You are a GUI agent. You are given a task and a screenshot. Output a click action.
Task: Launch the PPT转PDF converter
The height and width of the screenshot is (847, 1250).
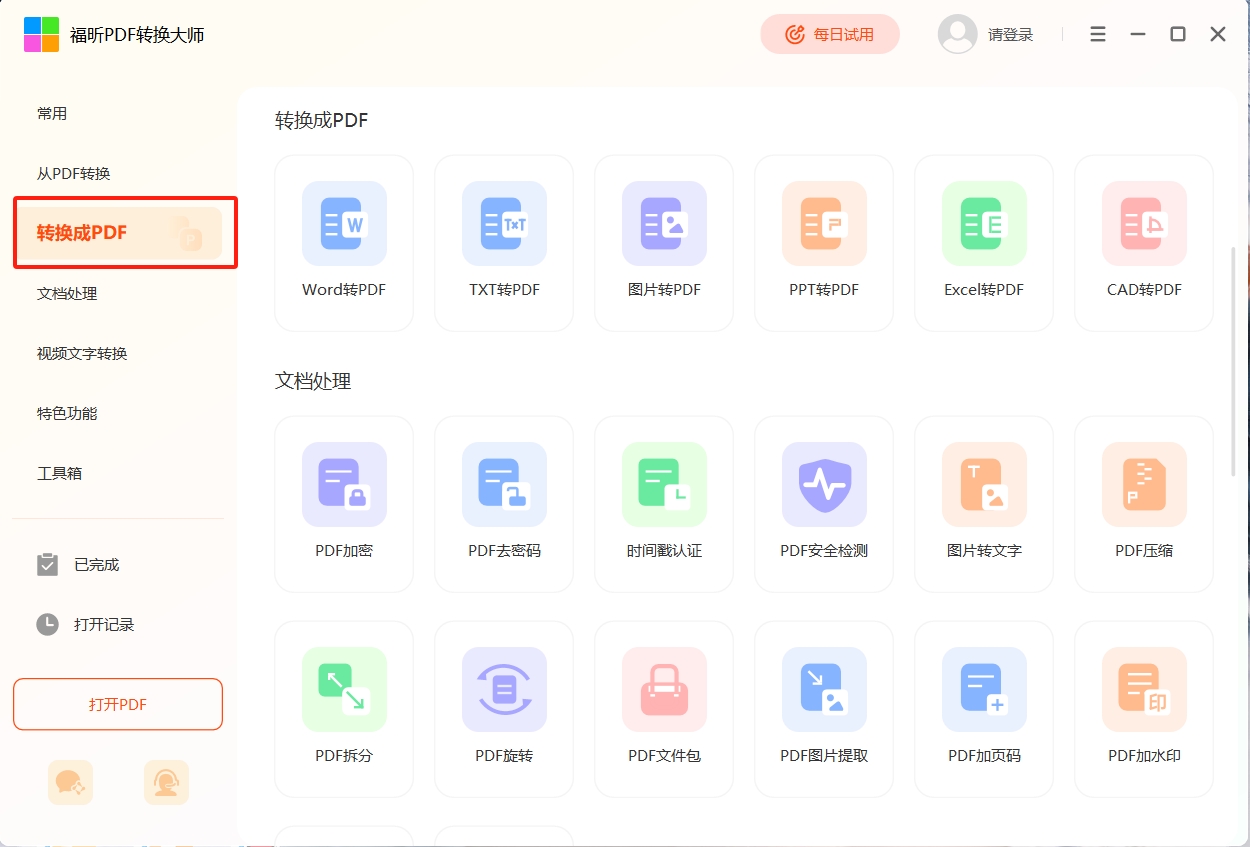[x=824, y=224]
